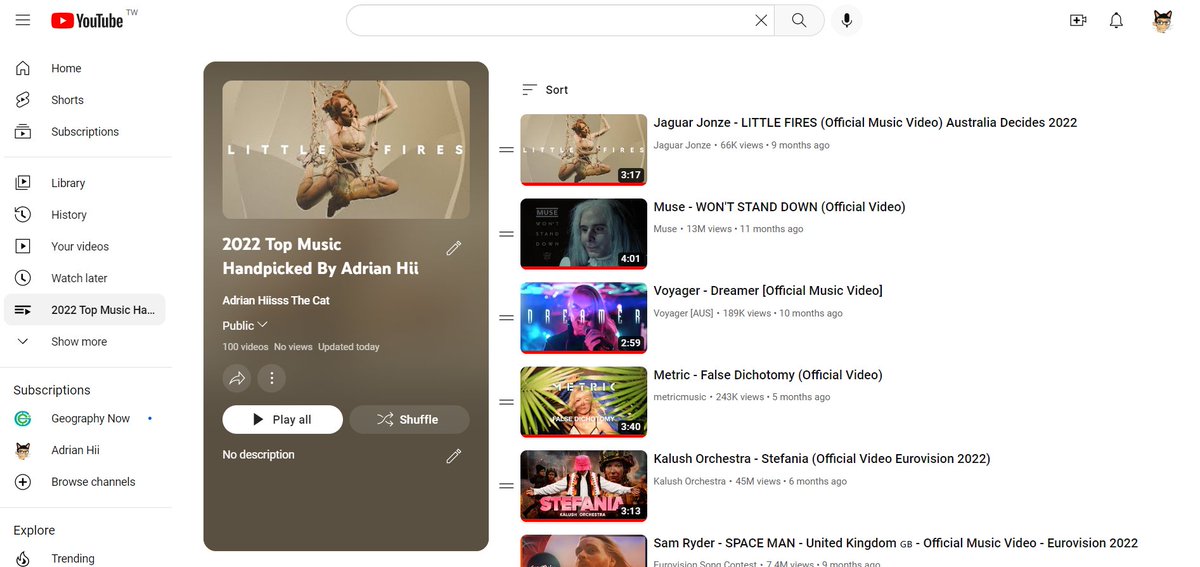The width and height of the screenshot is (1200, 567).
Task: Open the Create video icon
Action: pos(1078,20)
